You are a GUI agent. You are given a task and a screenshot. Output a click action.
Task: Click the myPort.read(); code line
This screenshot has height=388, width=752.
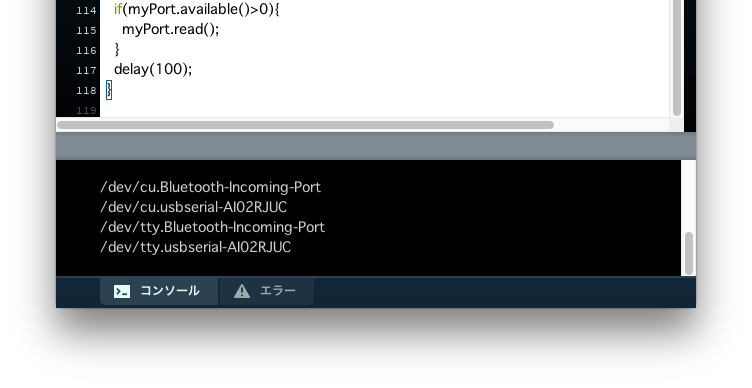pos(170,29)
